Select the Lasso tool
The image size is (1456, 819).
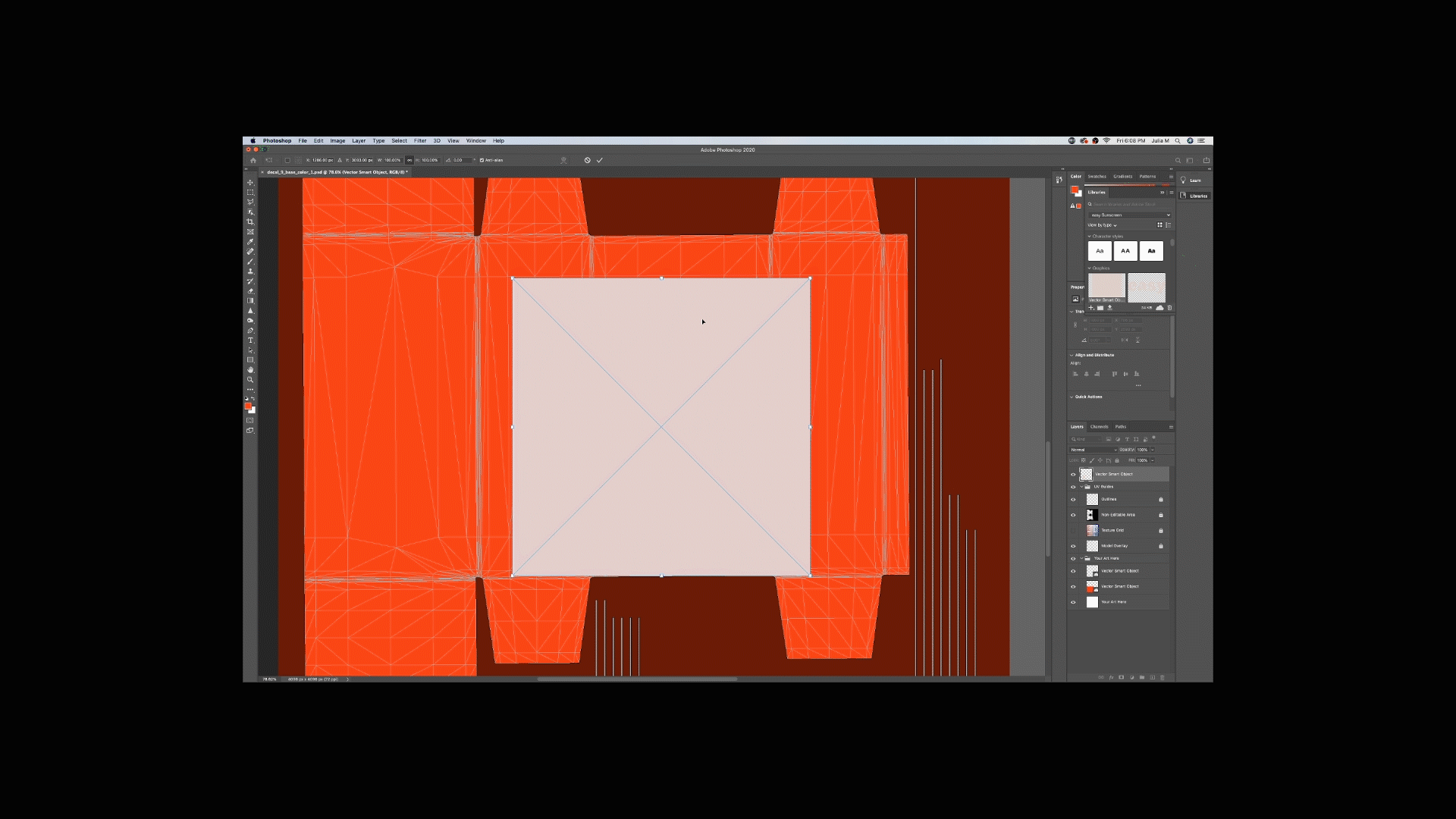coord(250,202)
